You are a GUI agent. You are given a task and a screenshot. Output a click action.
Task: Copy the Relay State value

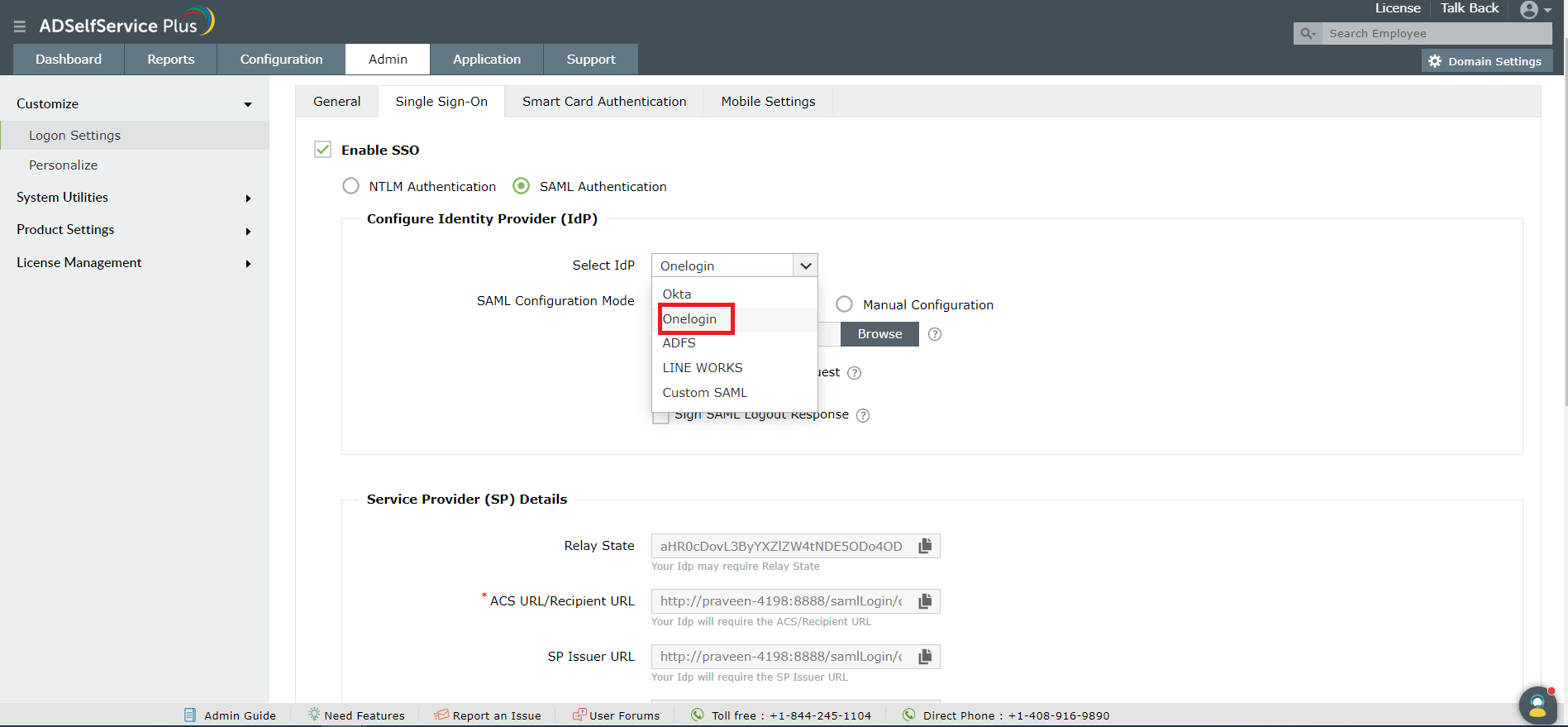(926, 546)
